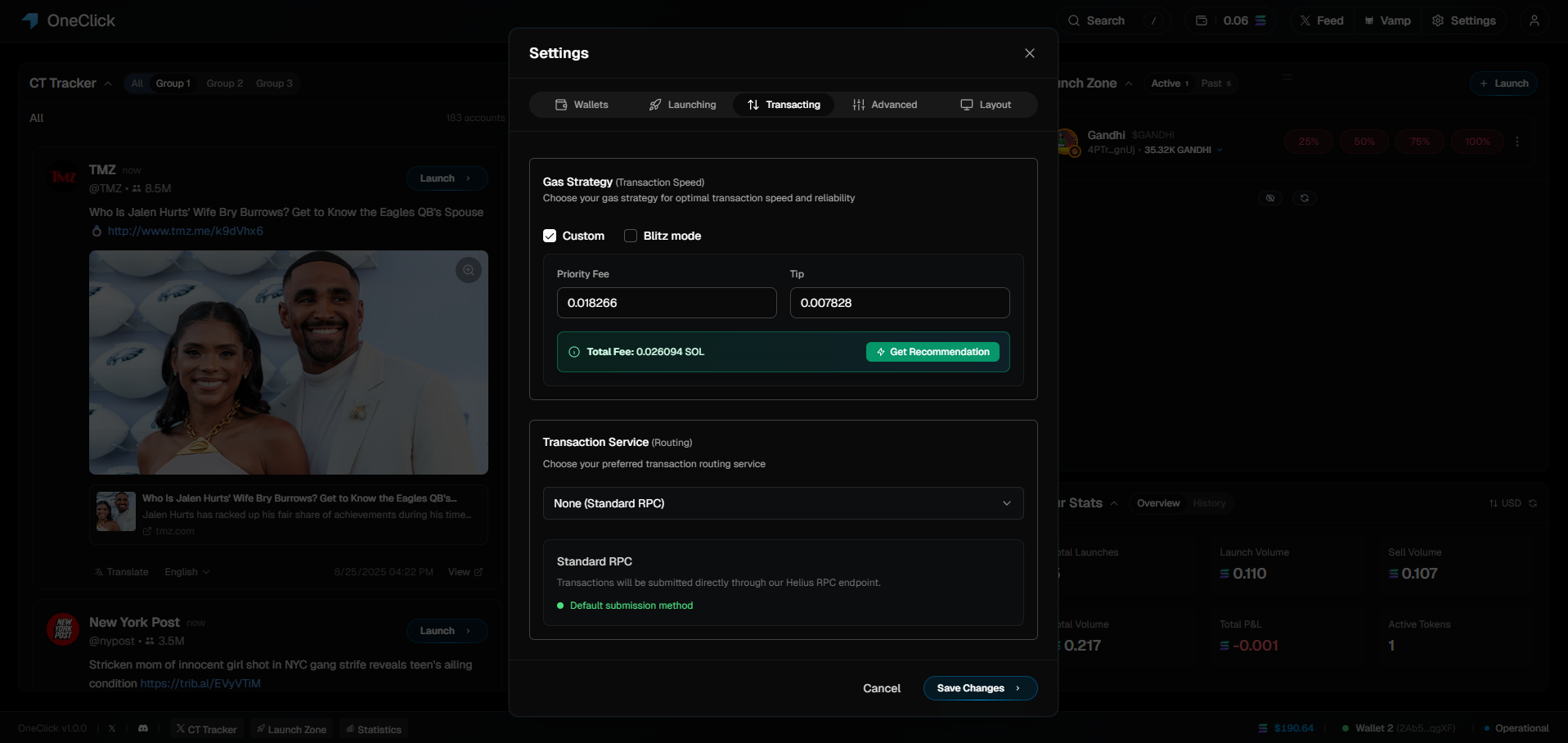Click the header Settings gear icon

point(1438,20)
